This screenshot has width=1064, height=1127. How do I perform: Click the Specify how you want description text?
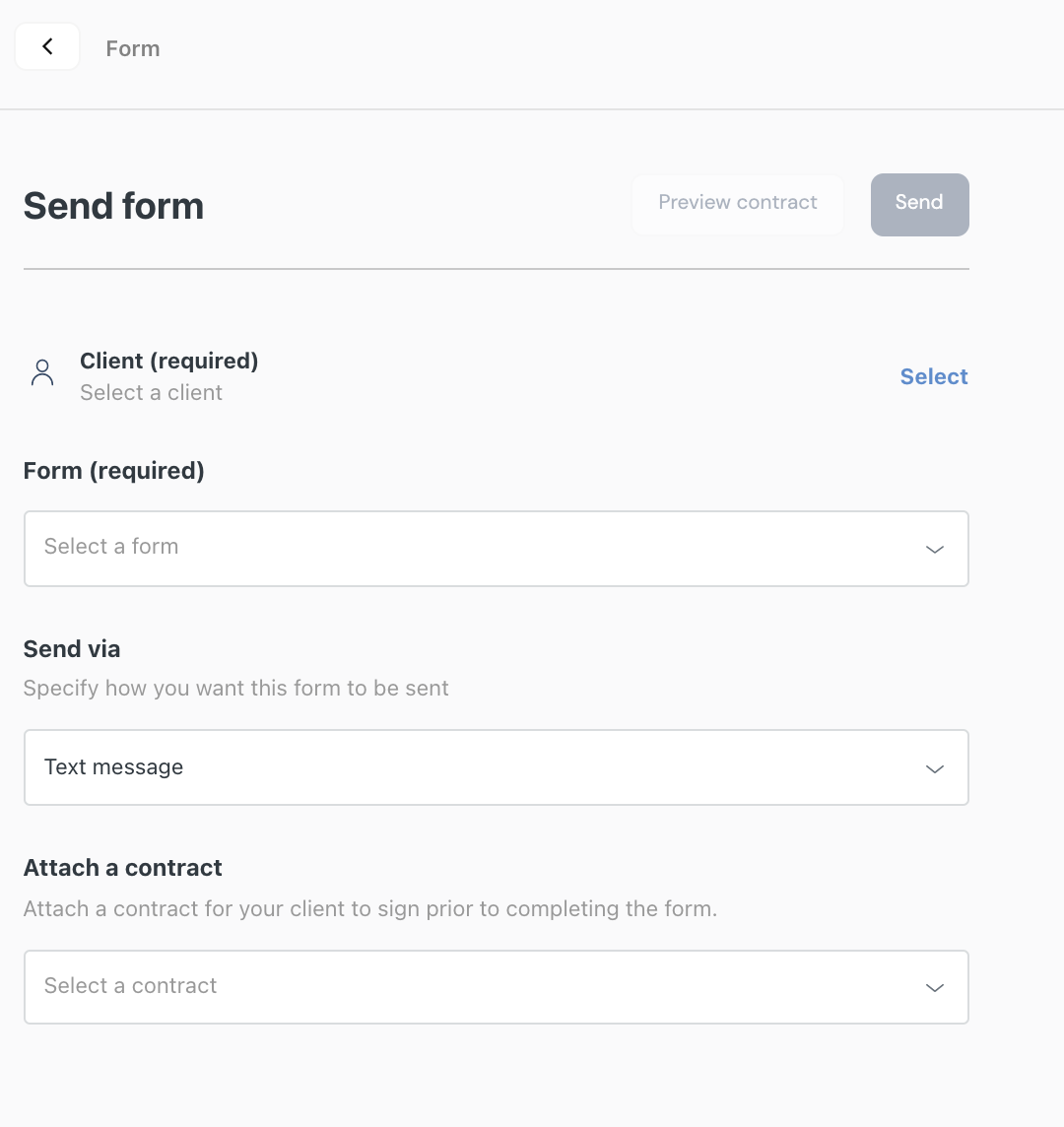(x=235, y=688)
